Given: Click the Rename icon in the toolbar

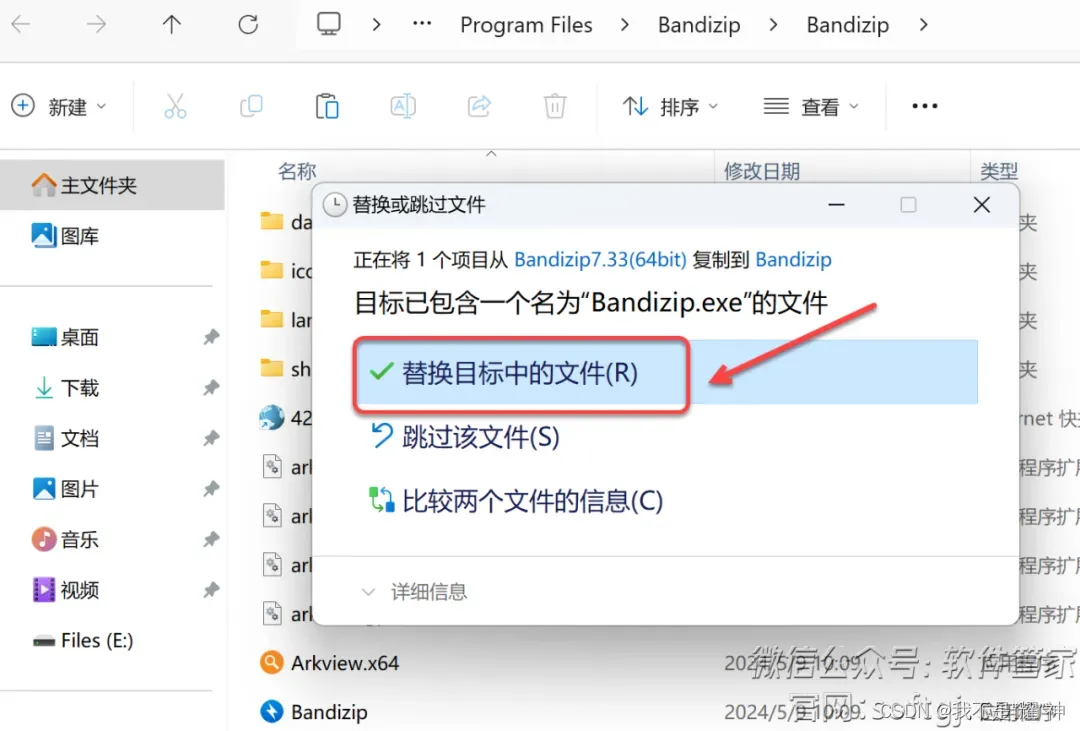Looking at the screenshot, I should coord(403,106).
